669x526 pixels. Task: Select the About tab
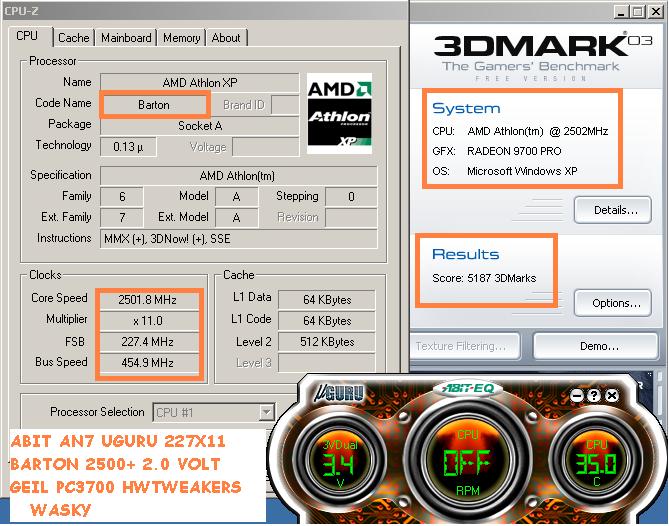[x=226, y=38]
